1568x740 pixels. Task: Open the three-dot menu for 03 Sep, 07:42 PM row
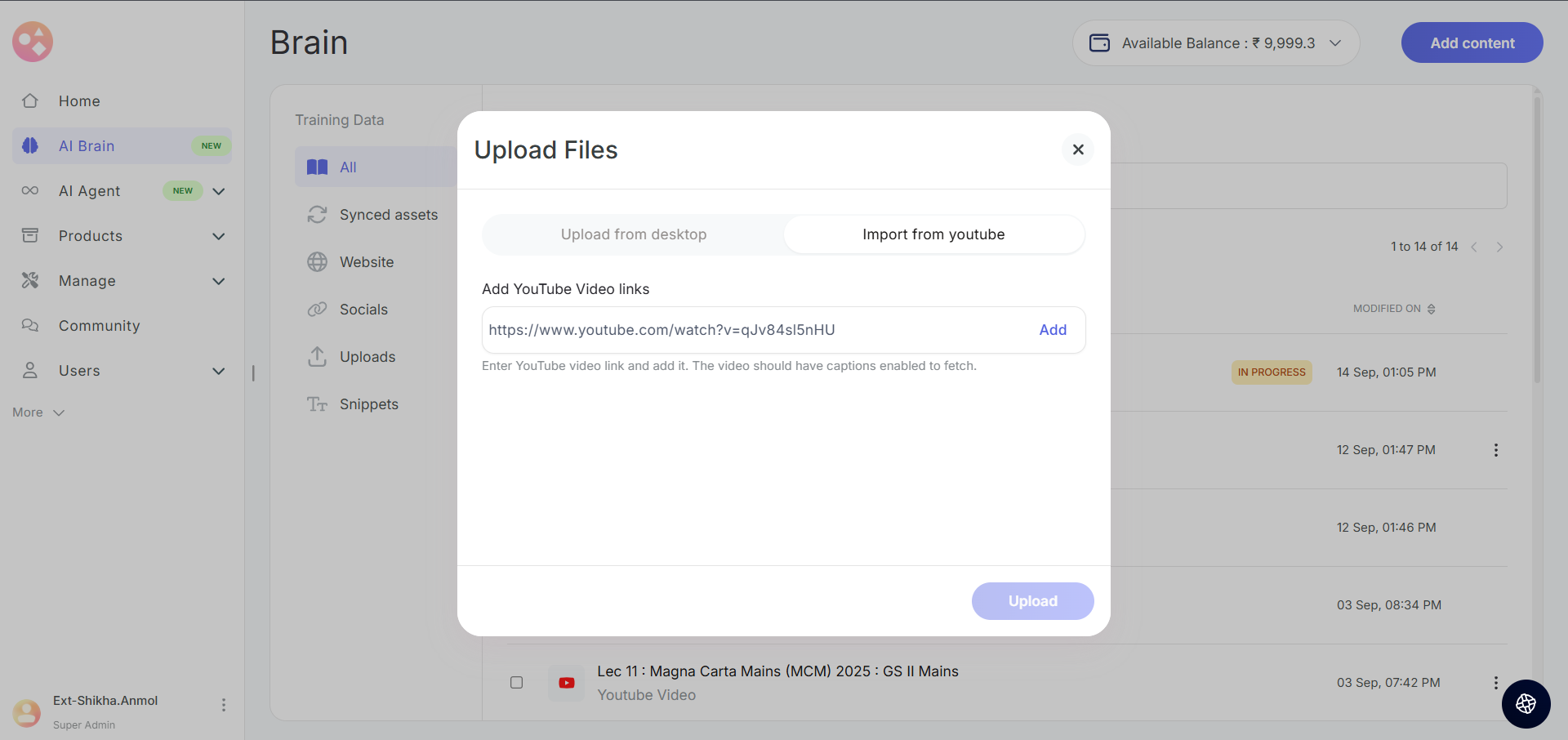[x=1496, y=683]
